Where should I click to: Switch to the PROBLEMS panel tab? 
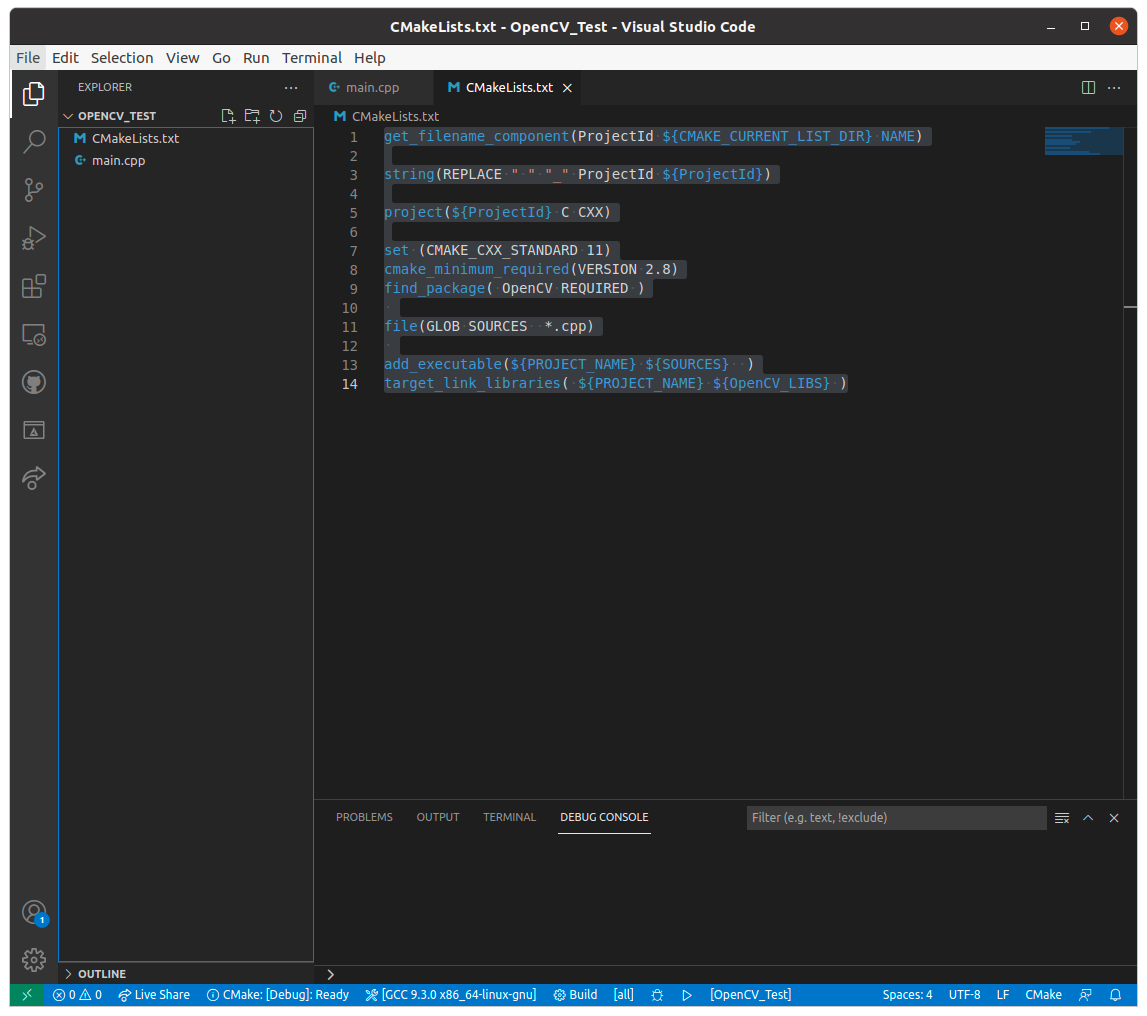coord(364,817)
